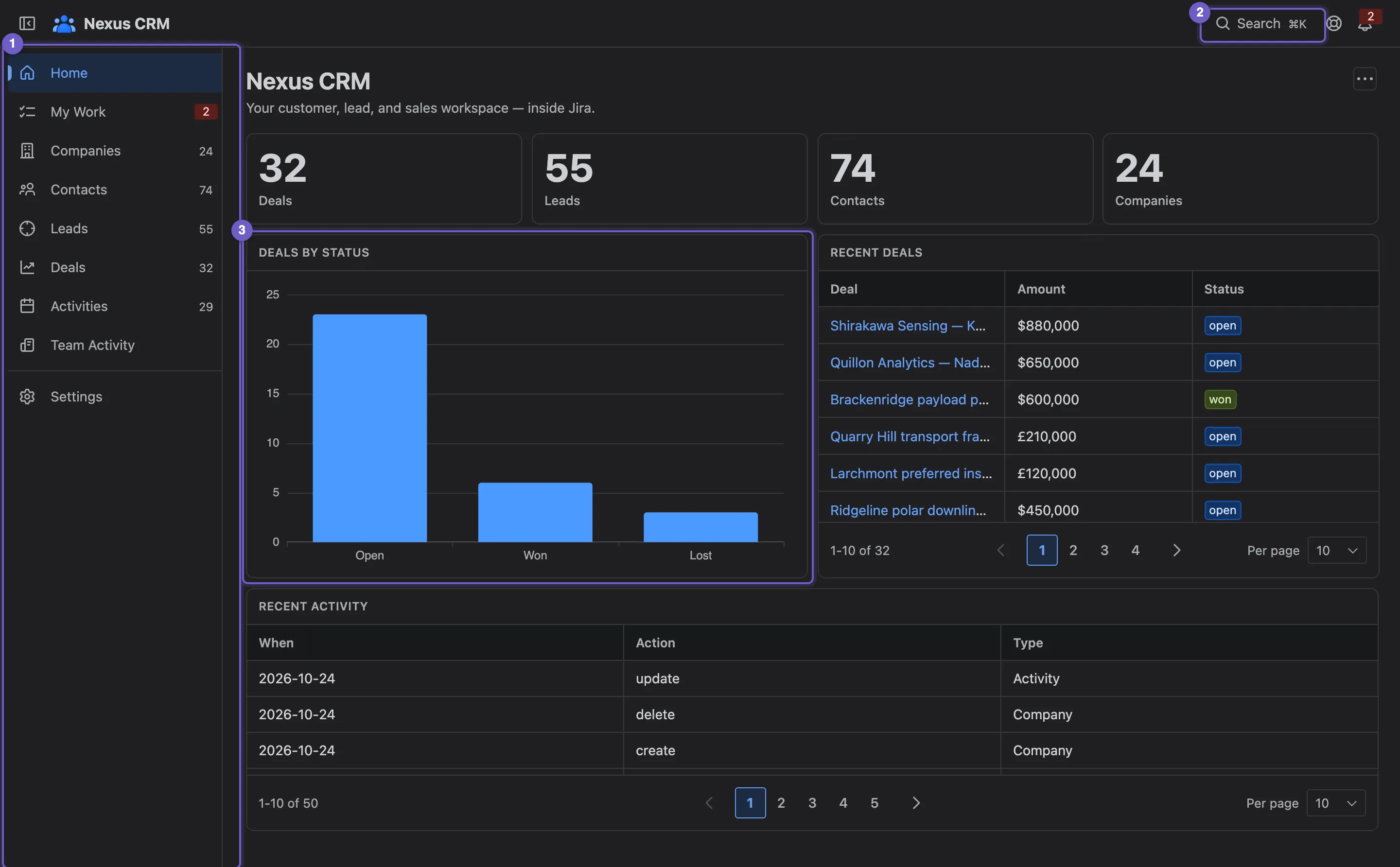Go to previous page of Recent Activity

click(709, 803)
